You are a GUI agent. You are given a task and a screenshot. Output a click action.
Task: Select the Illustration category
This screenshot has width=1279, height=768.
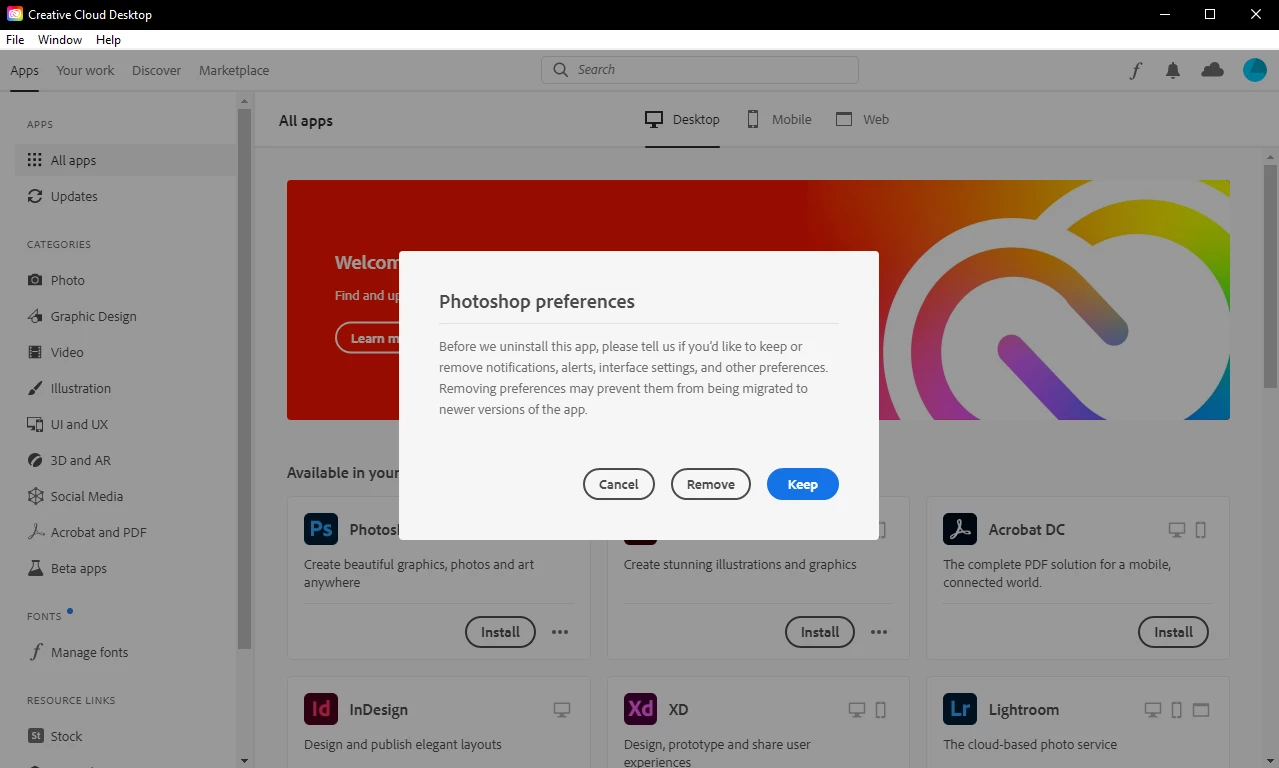126,388
